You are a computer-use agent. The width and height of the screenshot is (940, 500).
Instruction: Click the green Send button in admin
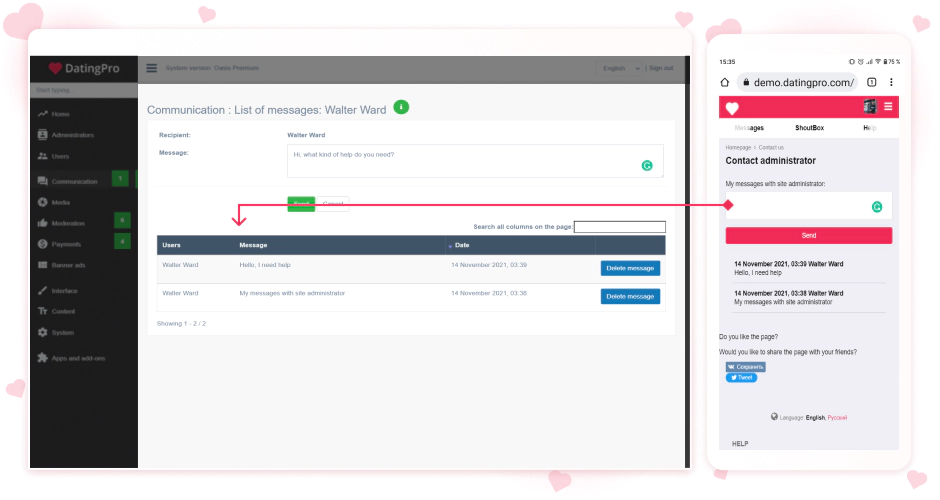pos(301,204)
